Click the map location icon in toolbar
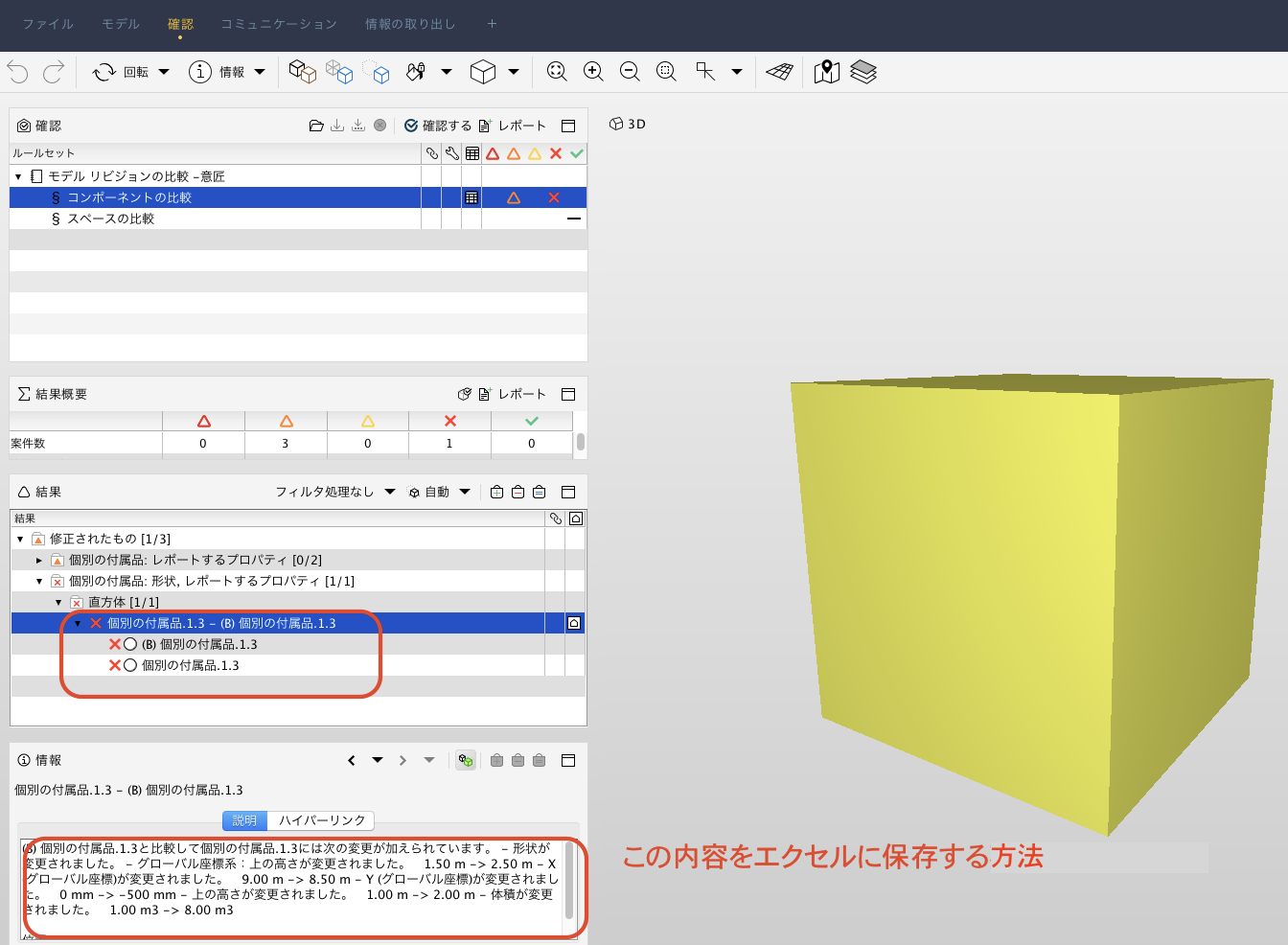 click(826, 72)
